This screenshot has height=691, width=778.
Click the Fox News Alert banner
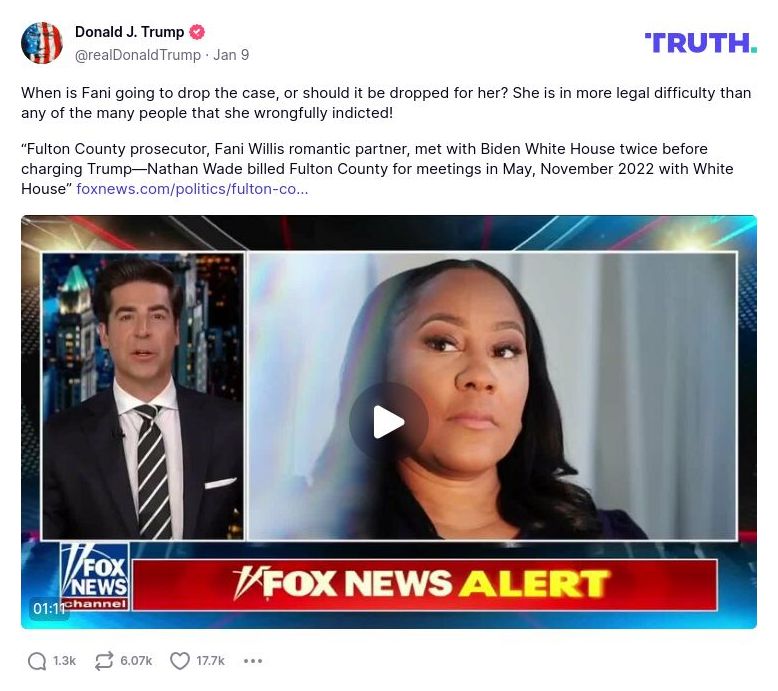coord(425,584)
